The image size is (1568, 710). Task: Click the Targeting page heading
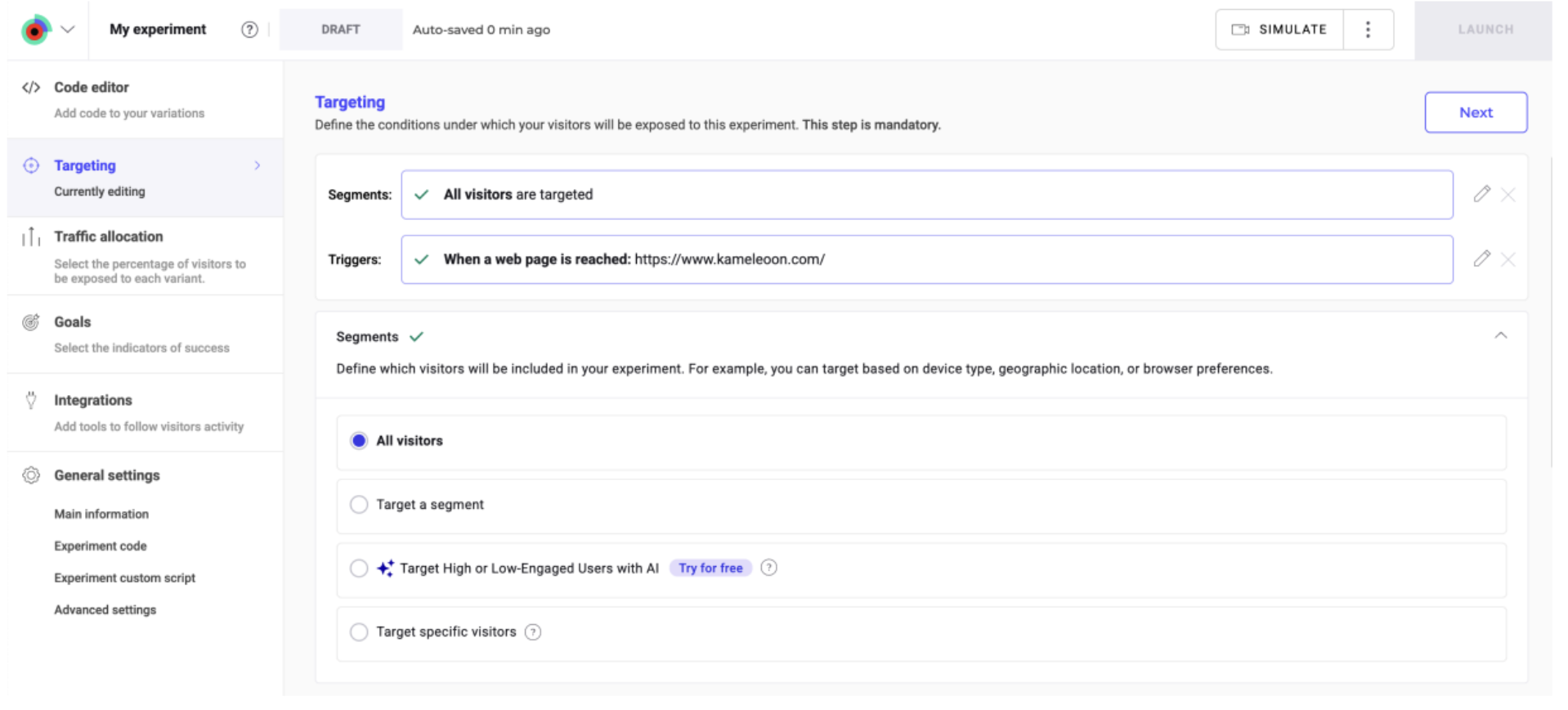point(350,102)
